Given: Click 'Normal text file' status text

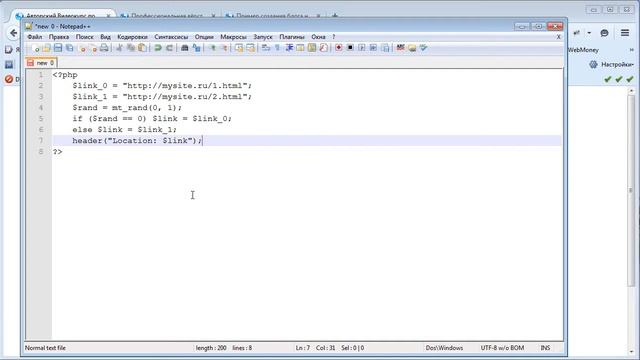Looking at the screenshot, I should click(x=45, y=348).
